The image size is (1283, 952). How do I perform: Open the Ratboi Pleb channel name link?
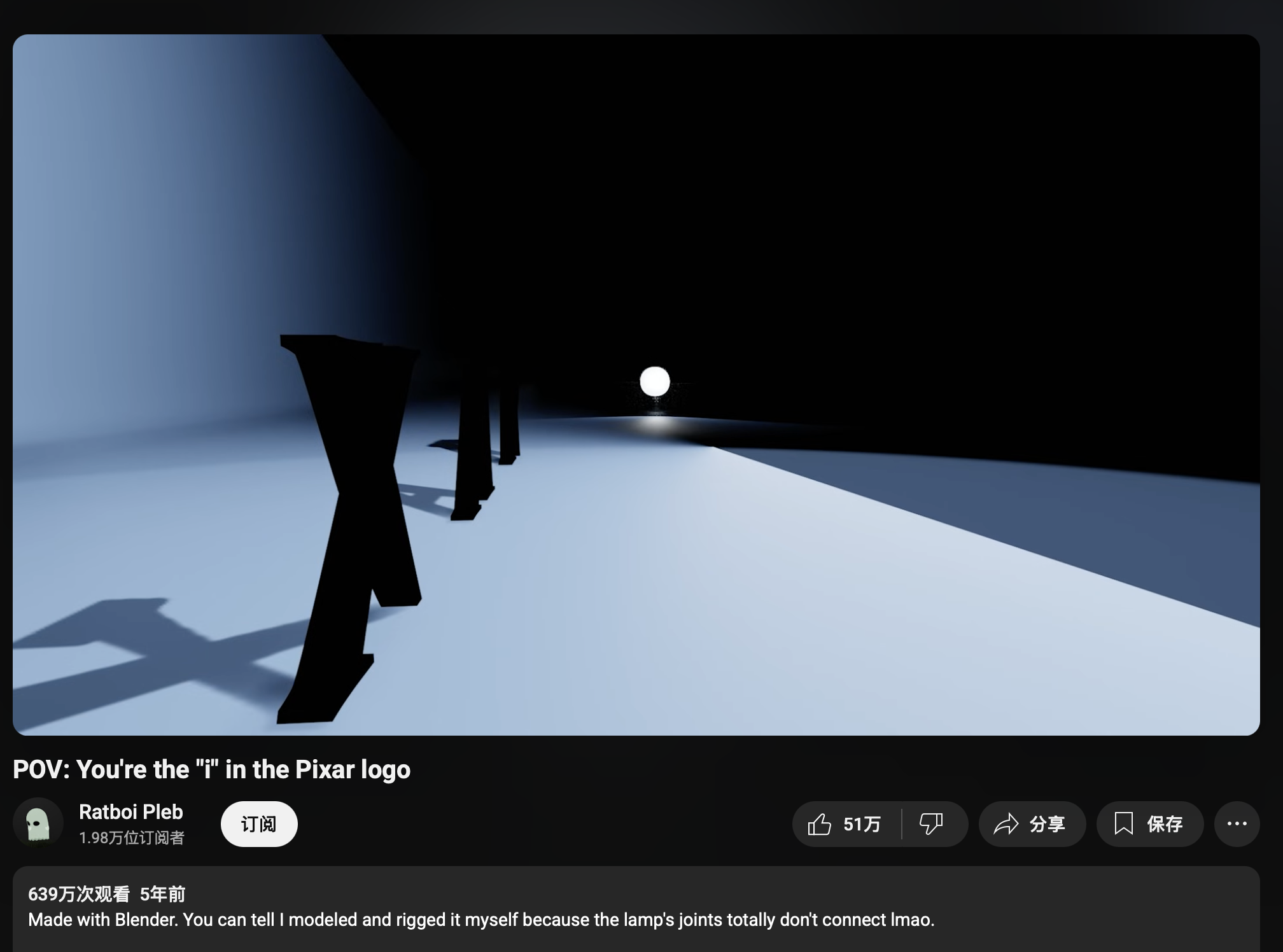tap(130, 812)
